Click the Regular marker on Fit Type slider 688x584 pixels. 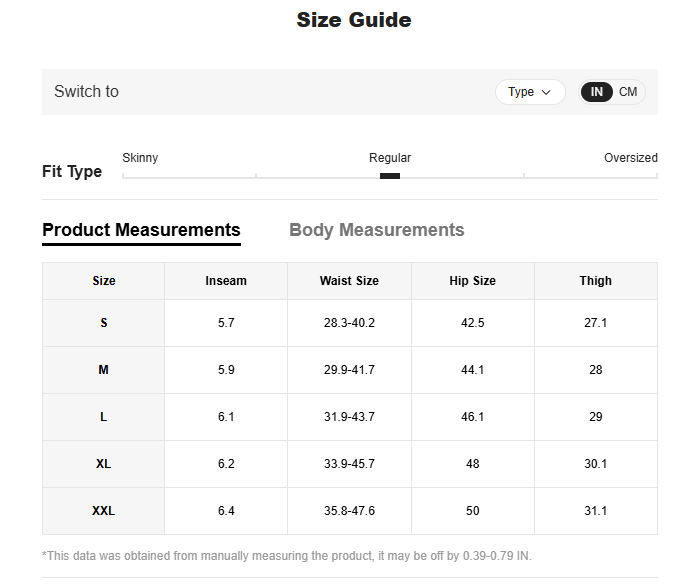390,176
